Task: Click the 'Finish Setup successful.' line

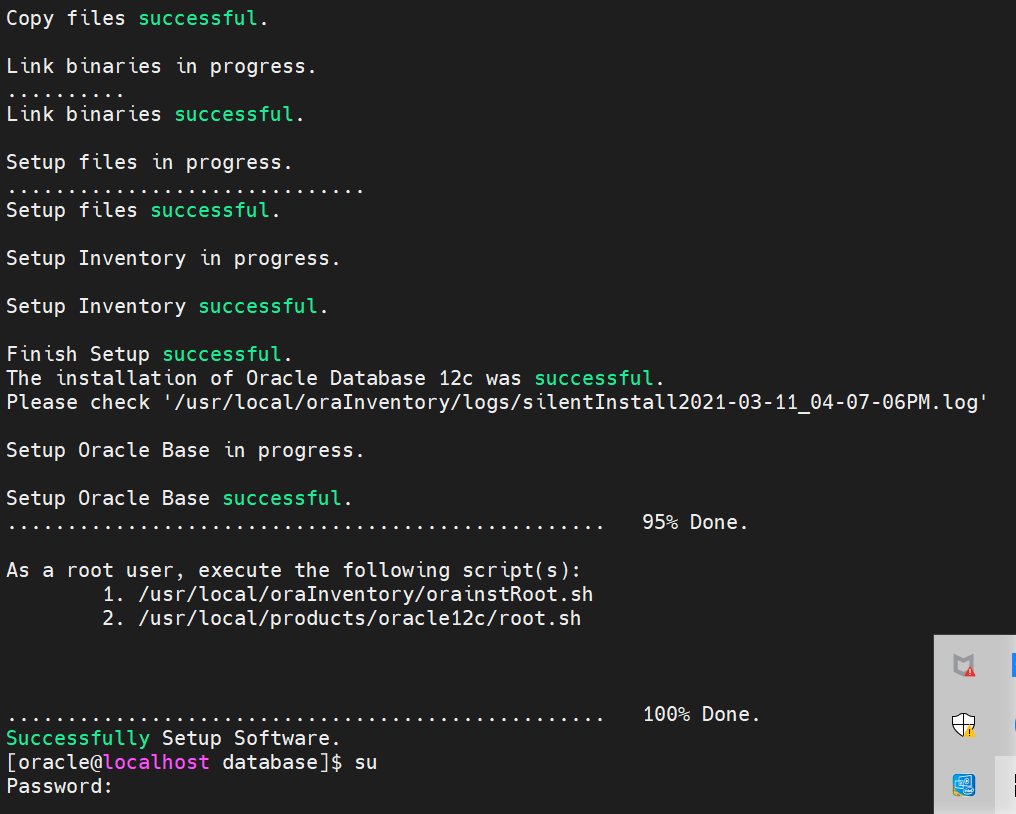Action: (149, 354)
